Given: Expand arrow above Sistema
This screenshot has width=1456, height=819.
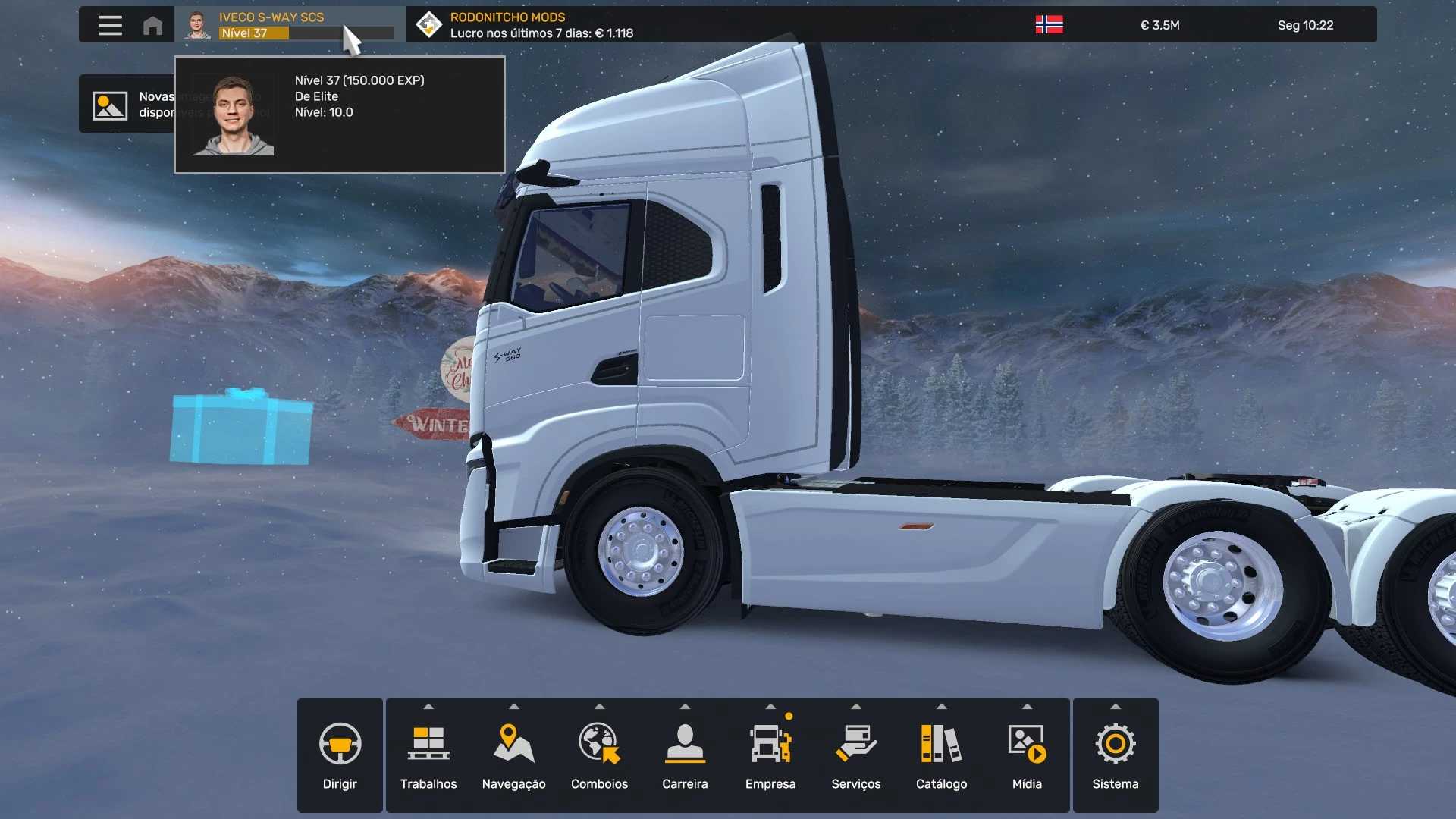Looking at the screenshot, I should point(1115,706).
